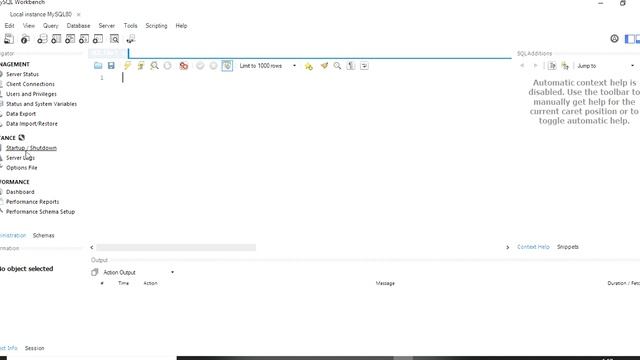Image resolution: width=640 pixels, height=360 pixels.
Task: Commit the current transaction
Action: [200, 66]
